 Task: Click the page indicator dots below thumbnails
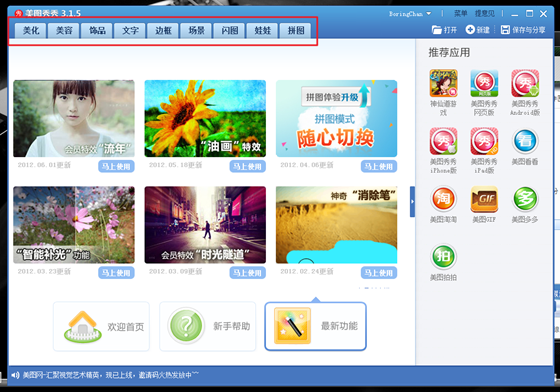(x=374, y=288)
